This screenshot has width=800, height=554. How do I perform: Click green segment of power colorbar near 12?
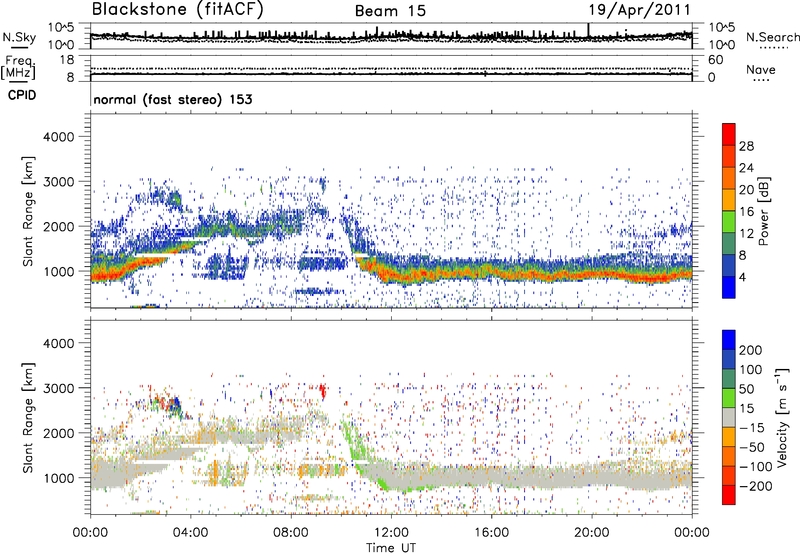(729, 222)
